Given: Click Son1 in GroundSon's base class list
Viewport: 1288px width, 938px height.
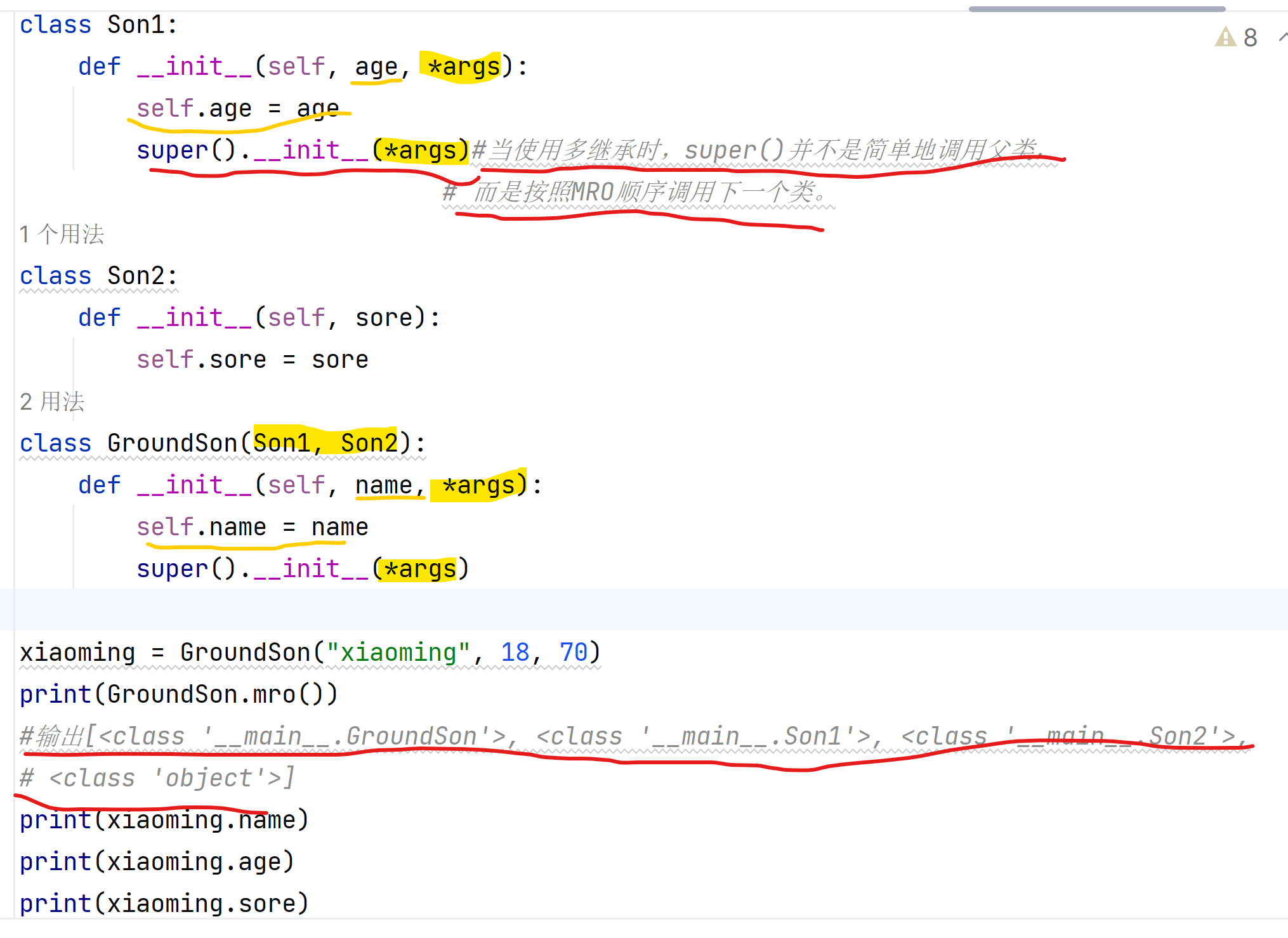Looking at the screenshot, I should click(282, 443).
